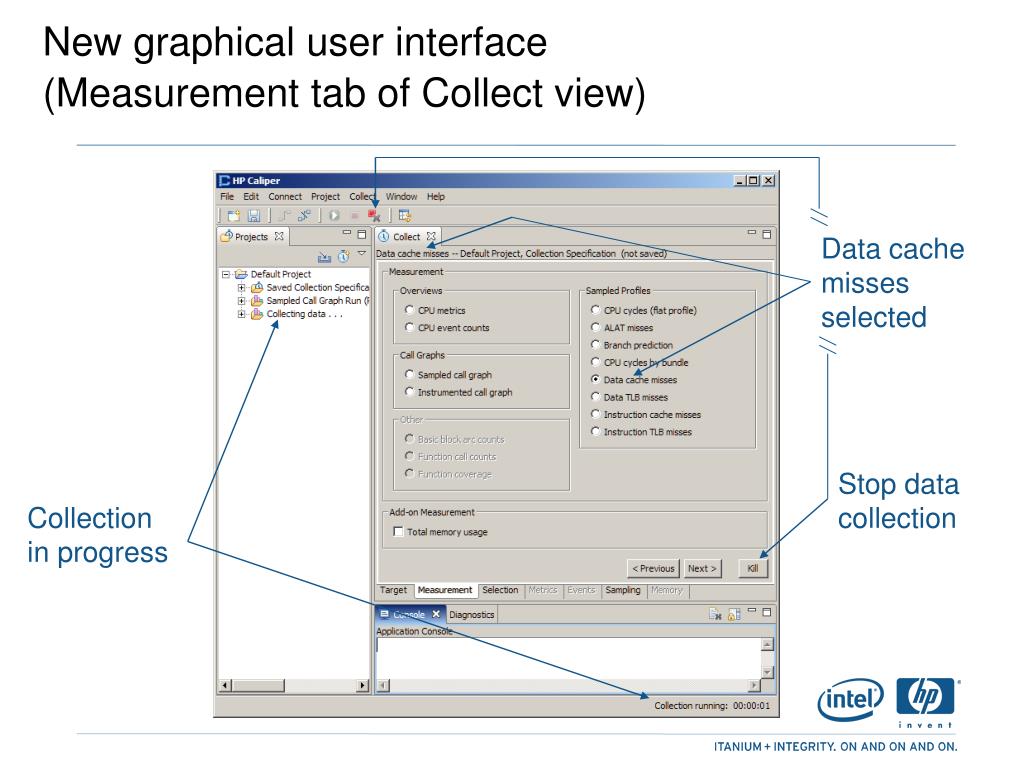
Task: Select the CPU event counts option
Action: [409, 327]
